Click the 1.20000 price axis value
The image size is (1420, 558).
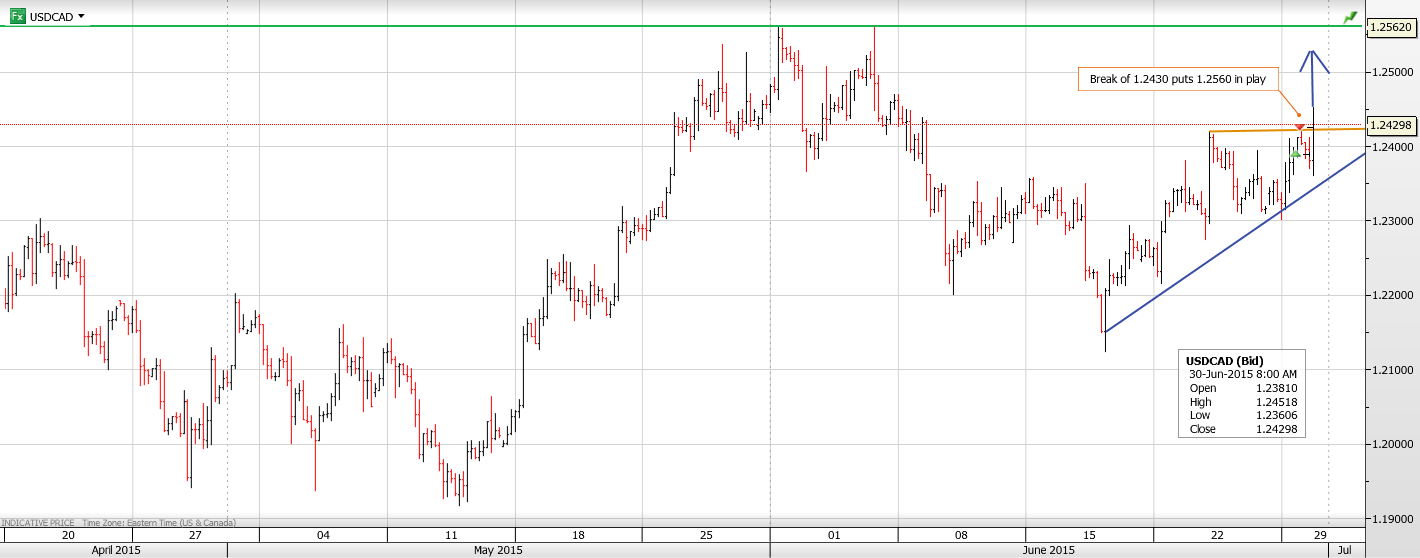1391,445
